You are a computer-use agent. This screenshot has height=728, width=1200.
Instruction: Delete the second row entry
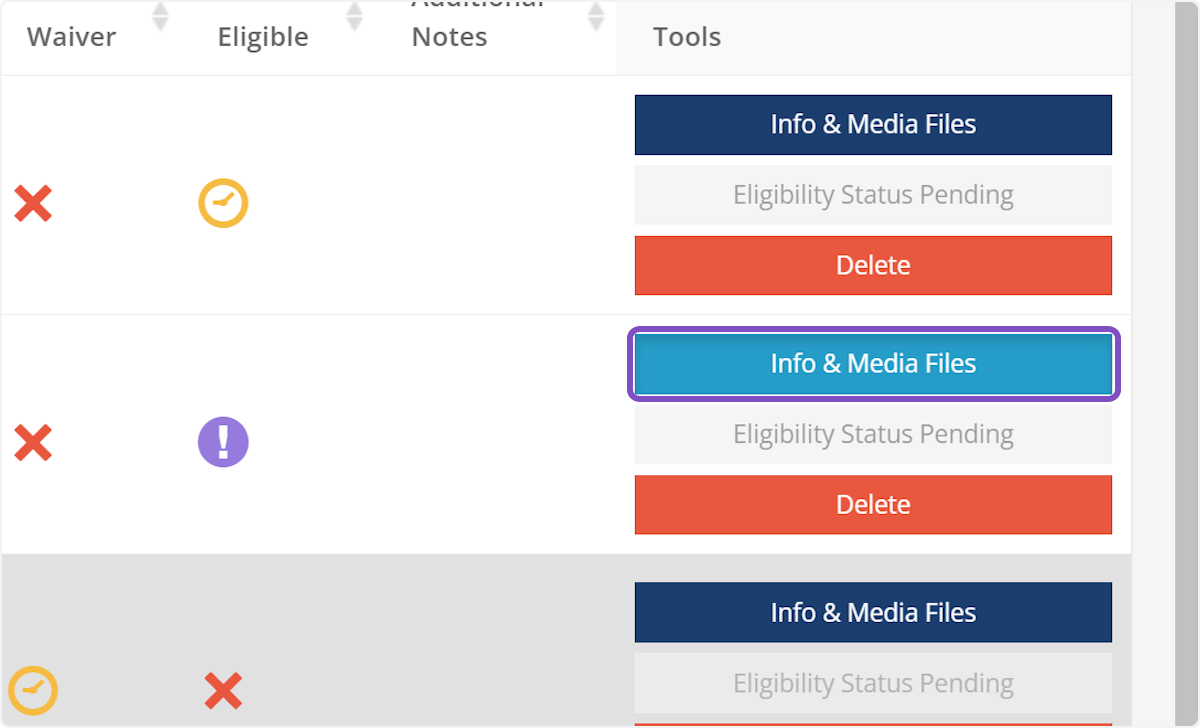[873, 505]
